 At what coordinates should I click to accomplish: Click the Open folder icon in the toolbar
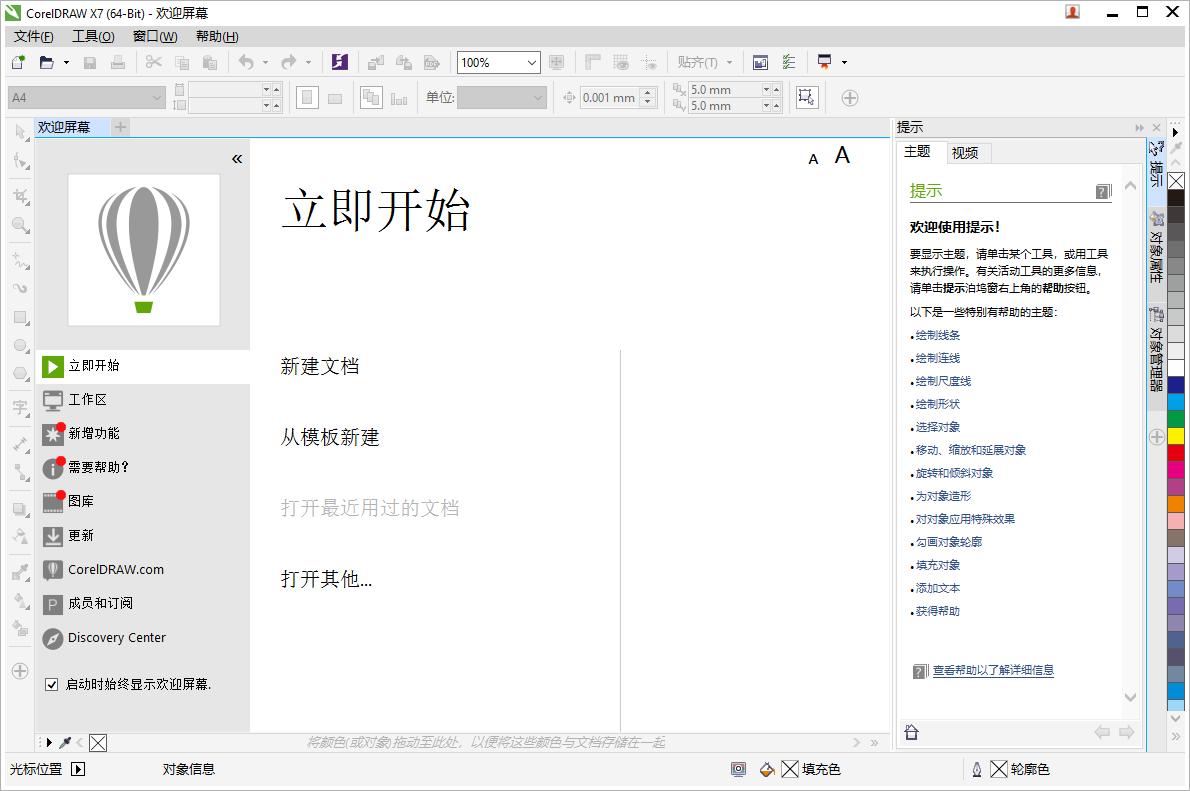(46, 62)
